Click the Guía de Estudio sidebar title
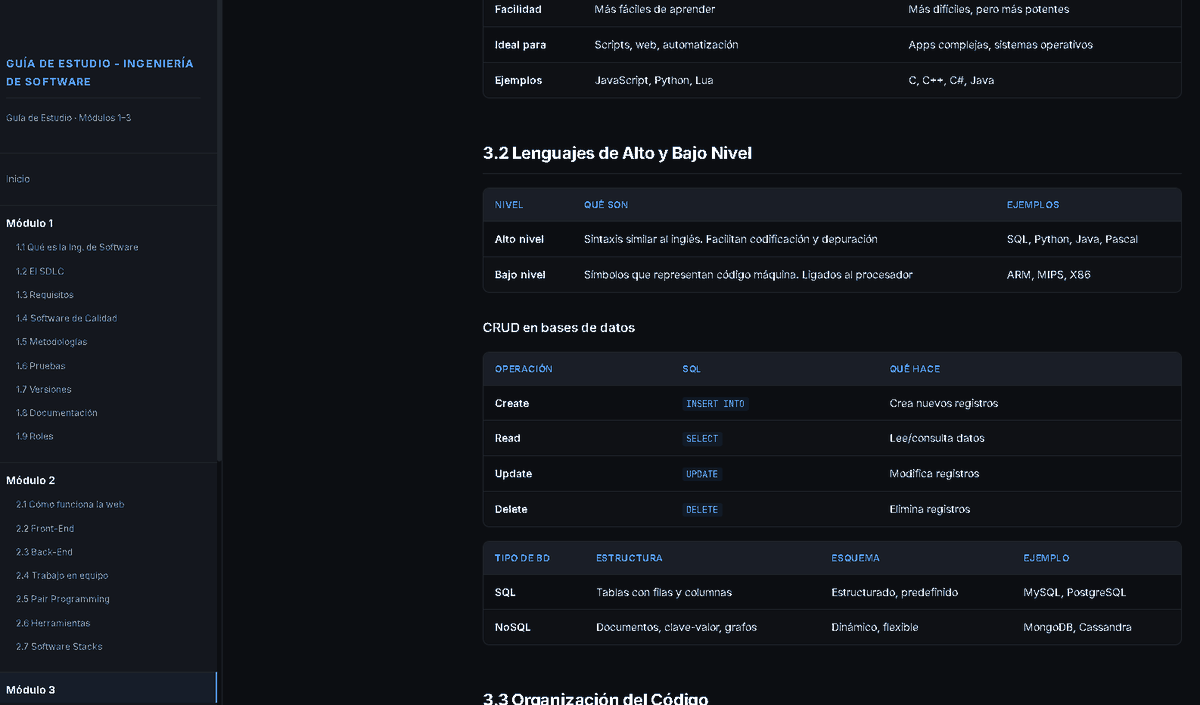Image resolution: width=1200 pixels, height=705 pixels. pos(100,72)
